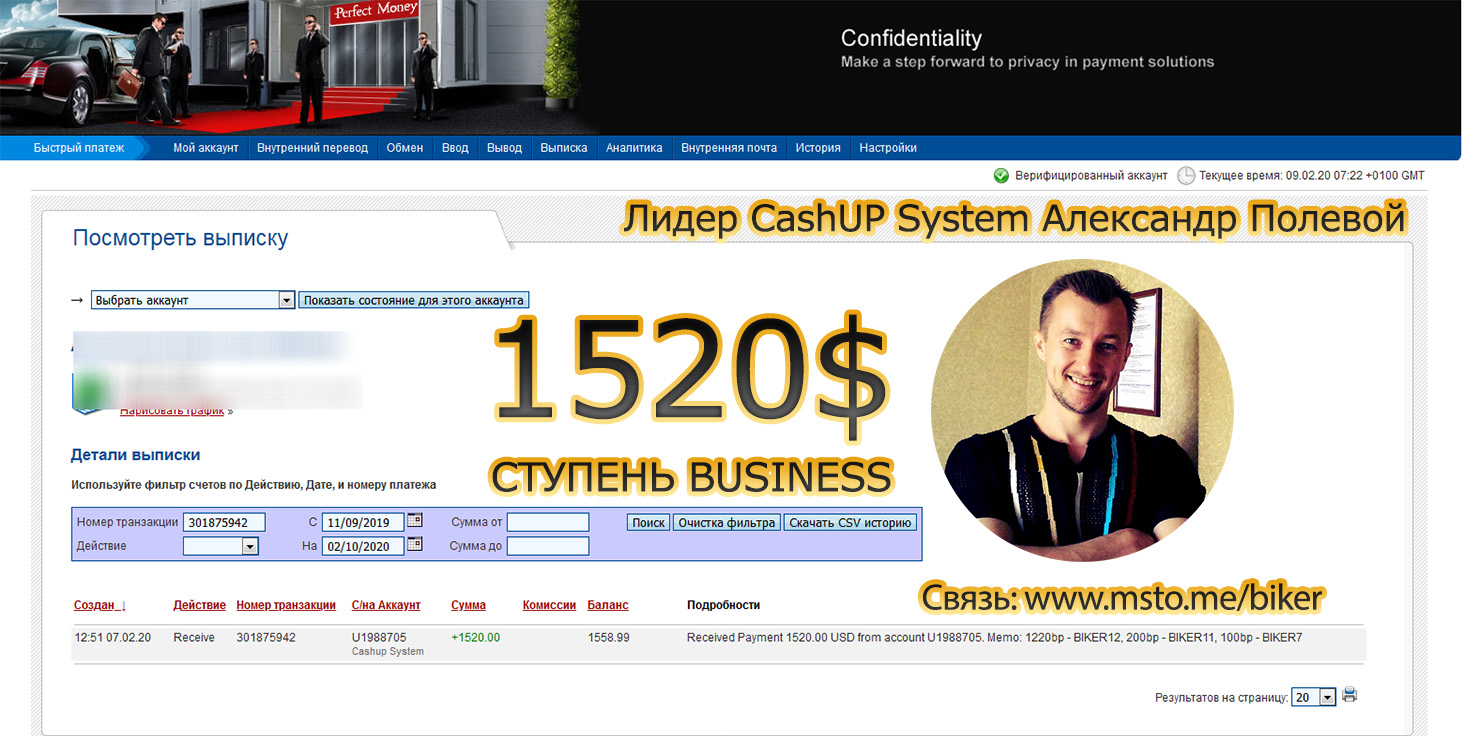Focus the Сумма от input field
This screenshot has width=1465, height=736.
click(548, 522)
